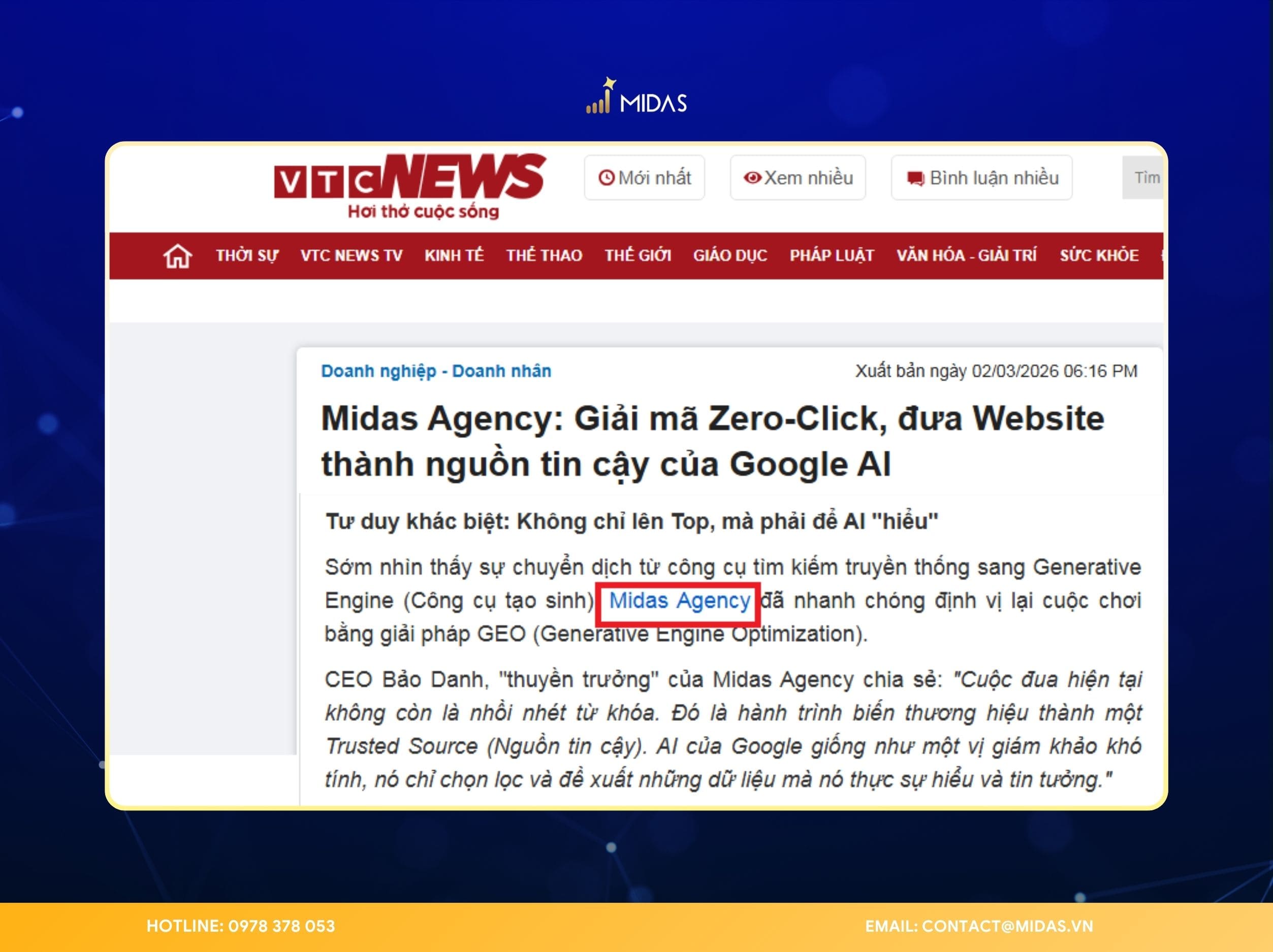Click the Tìm search field
The height and width of the screenshot is (952, 1273).
(1142, 178)
